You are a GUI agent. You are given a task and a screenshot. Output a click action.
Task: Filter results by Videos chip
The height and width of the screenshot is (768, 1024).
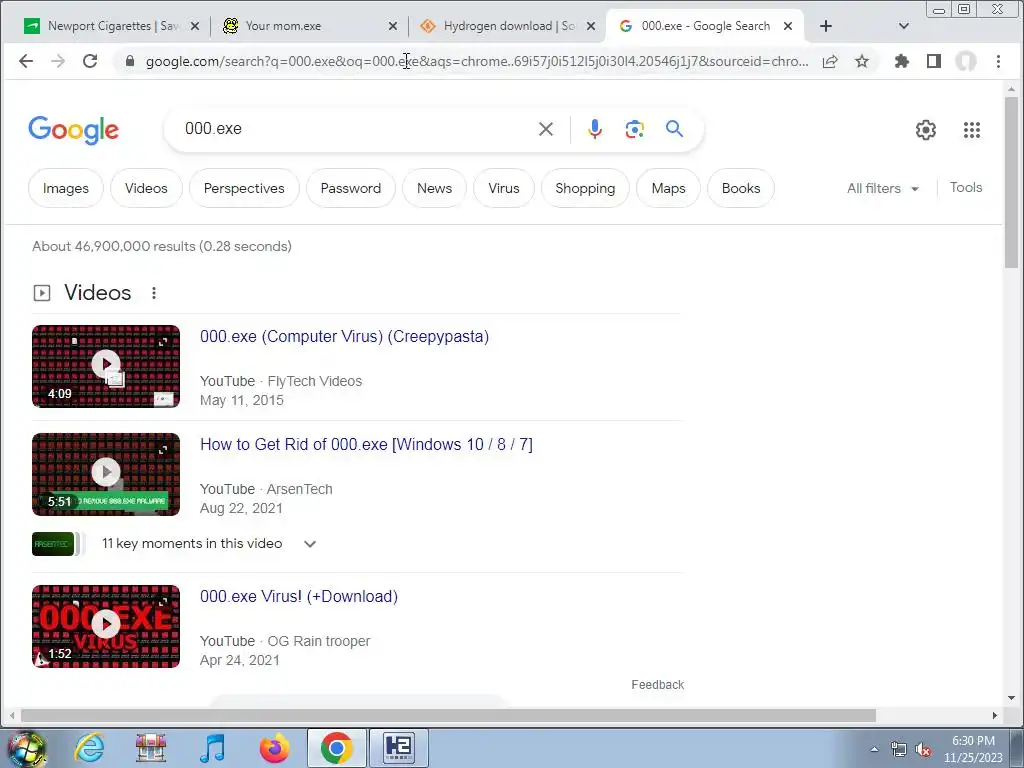tap(146, 188)
